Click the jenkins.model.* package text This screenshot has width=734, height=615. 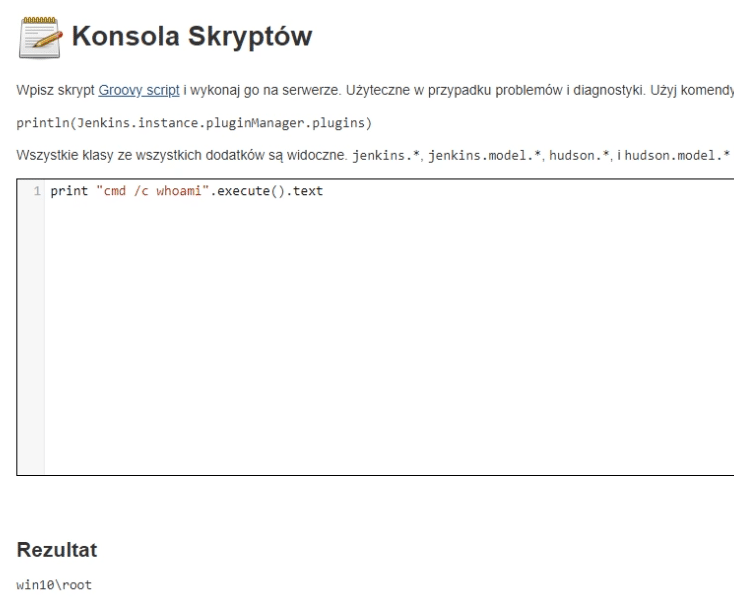[x=485, y=155]
